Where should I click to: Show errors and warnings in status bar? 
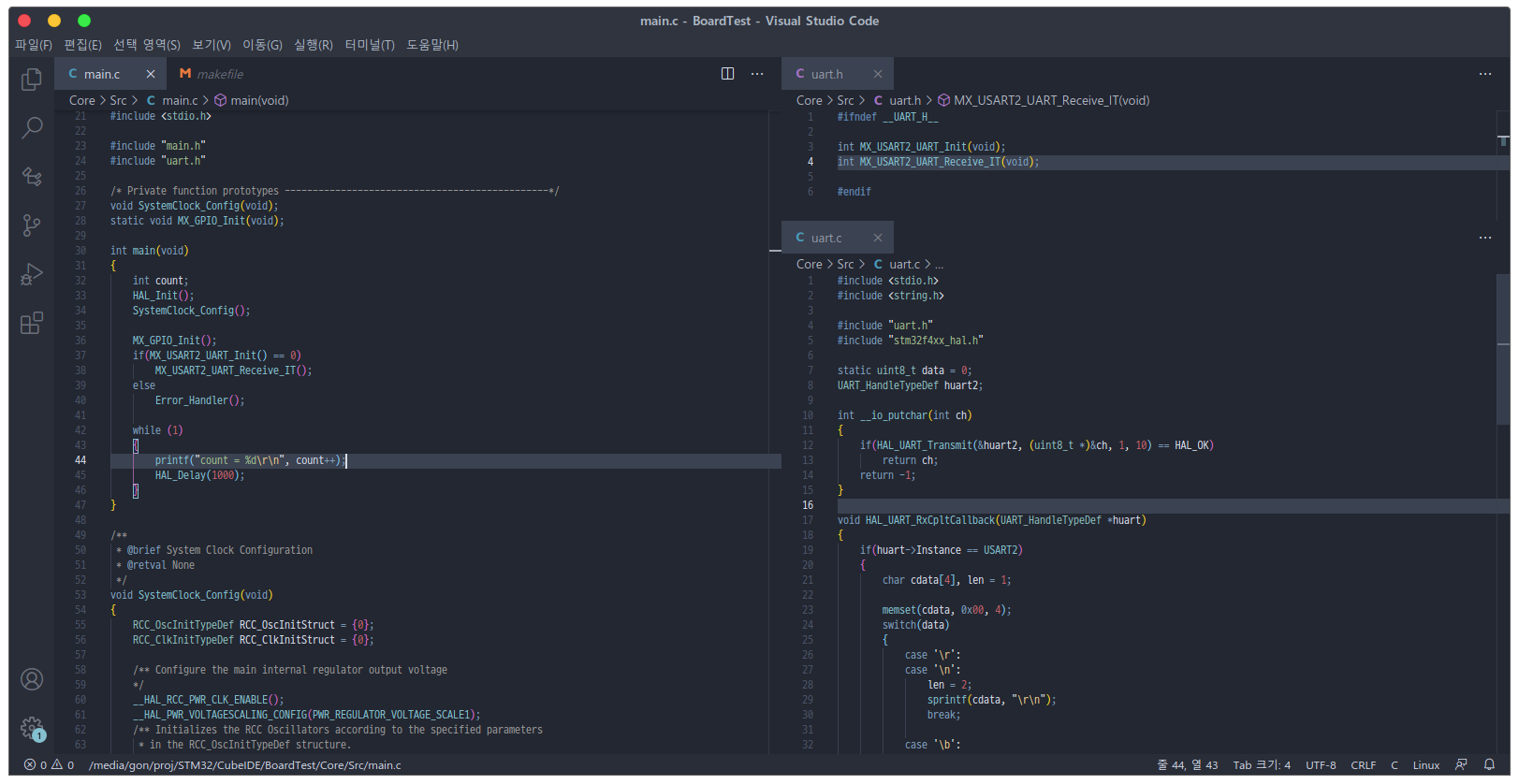(x=49, y=764)
